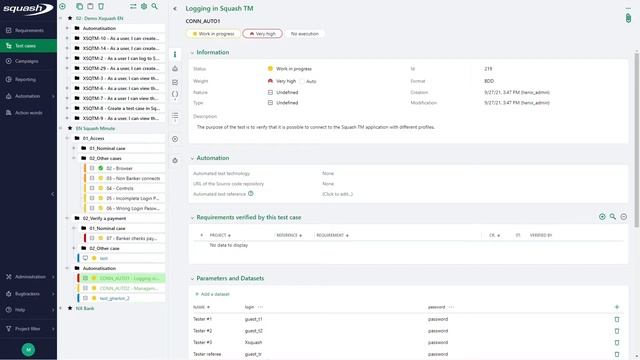640x360 pixels.
Task: Click the No execution capsule
Action: point(304,34)
